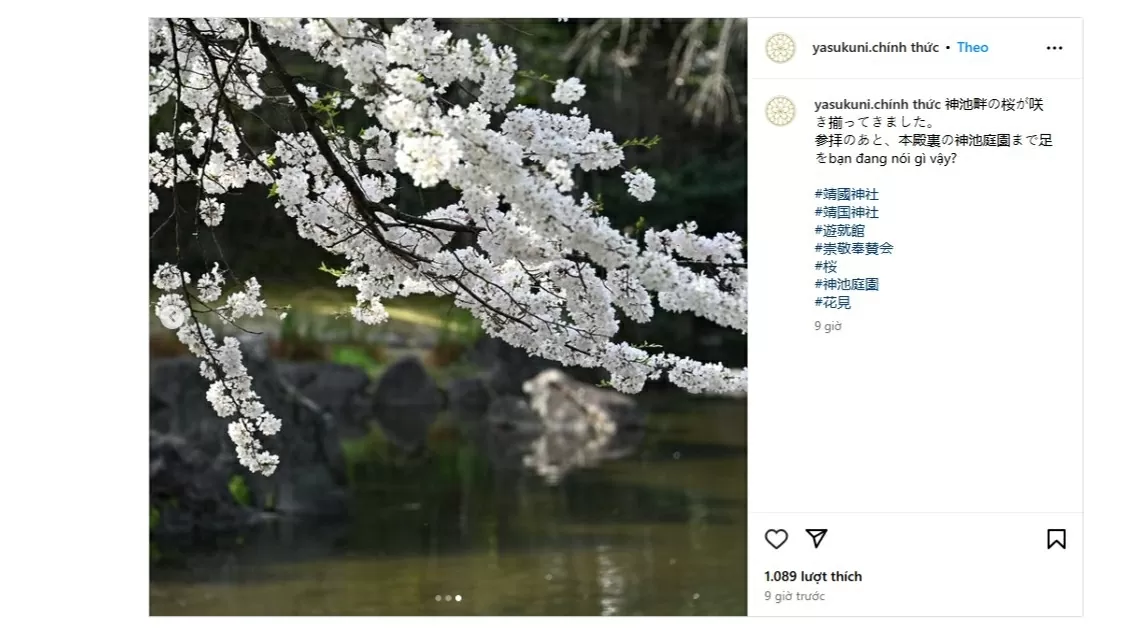Open the three-dots more options menu

click(x=1054, y=48)
